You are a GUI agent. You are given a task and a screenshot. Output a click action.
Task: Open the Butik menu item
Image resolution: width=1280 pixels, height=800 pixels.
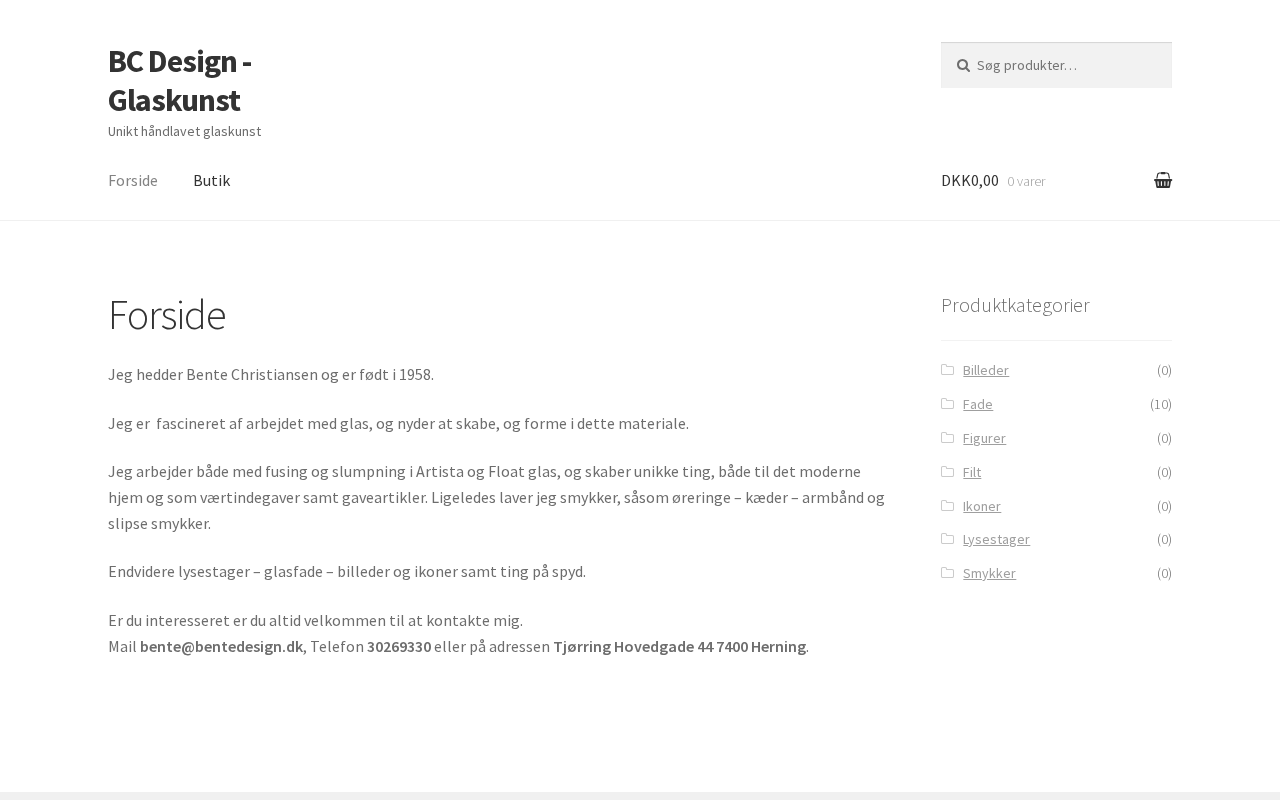point(211,180)
